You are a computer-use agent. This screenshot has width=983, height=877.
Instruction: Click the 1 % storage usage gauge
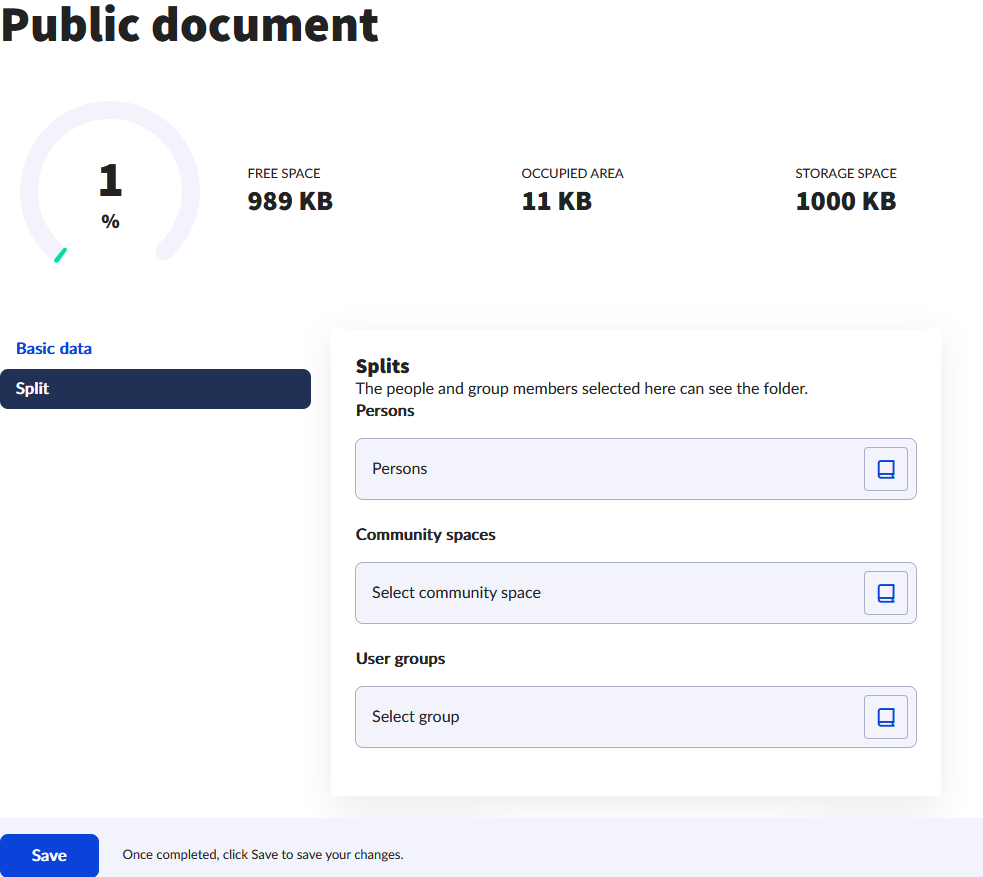(110, 182)
